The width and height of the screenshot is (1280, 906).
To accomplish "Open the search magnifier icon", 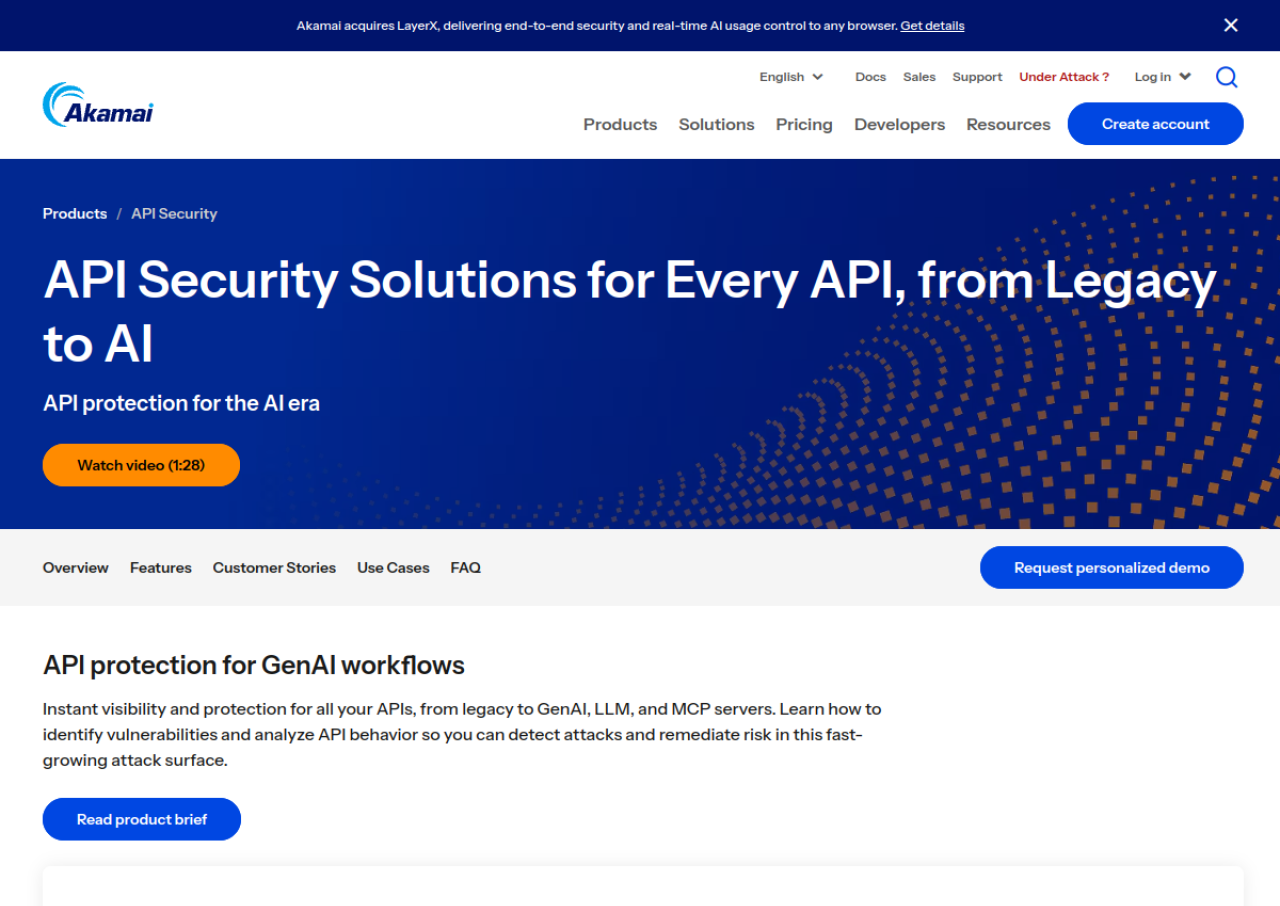I will coord(1227,77).
